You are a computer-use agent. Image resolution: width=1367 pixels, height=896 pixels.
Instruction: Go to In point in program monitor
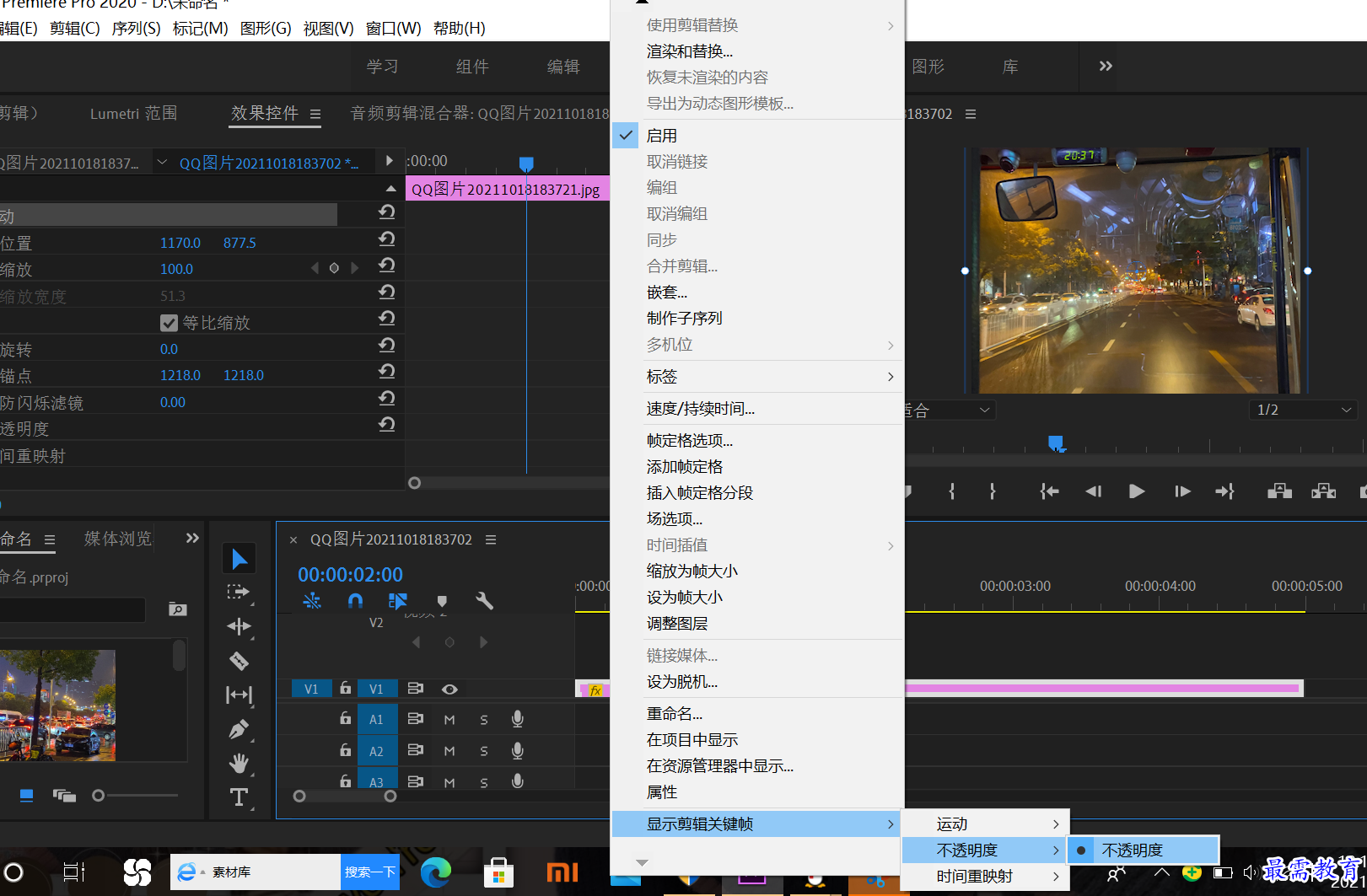1049,491
